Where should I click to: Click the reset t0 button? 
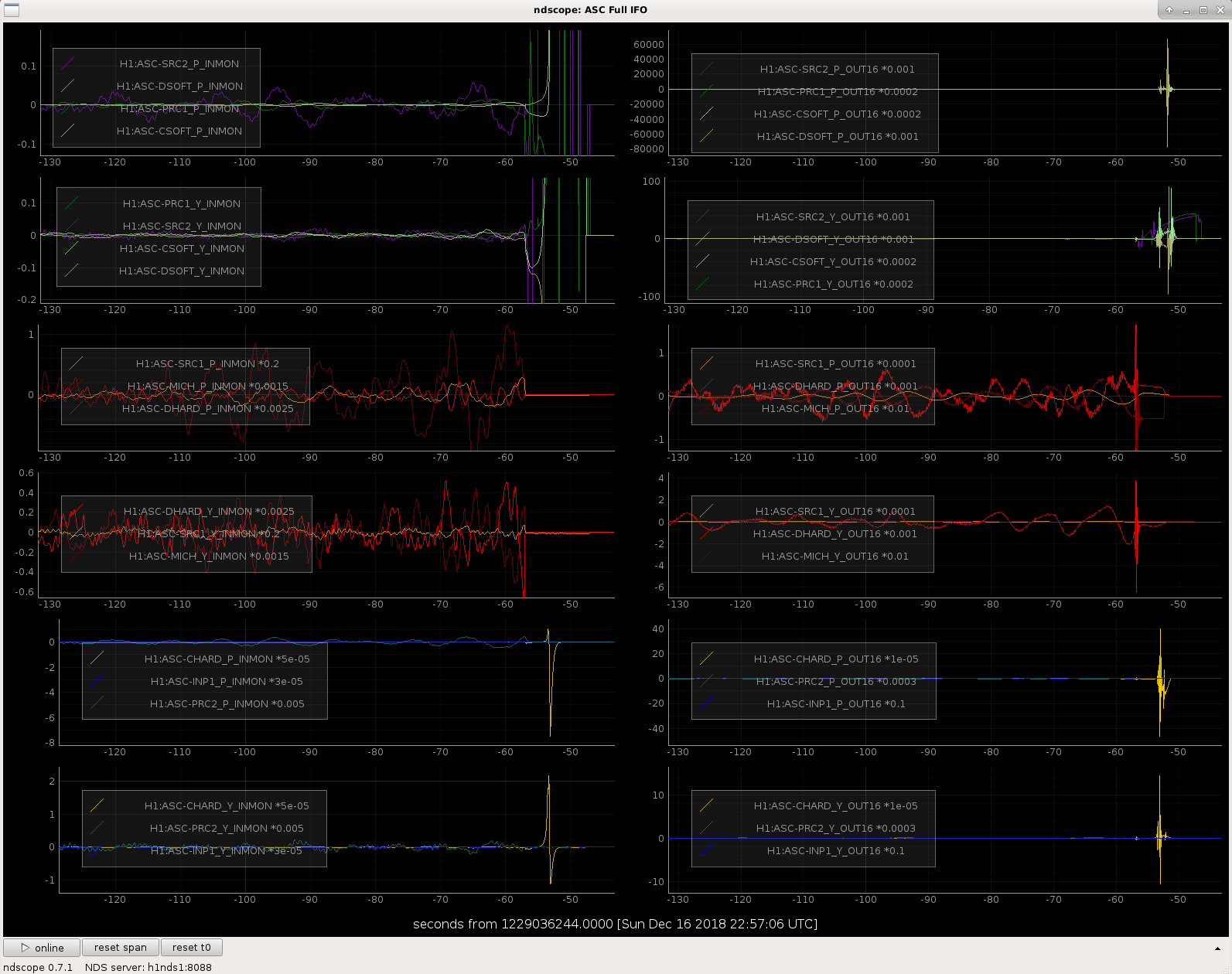(x=192, y=947)
